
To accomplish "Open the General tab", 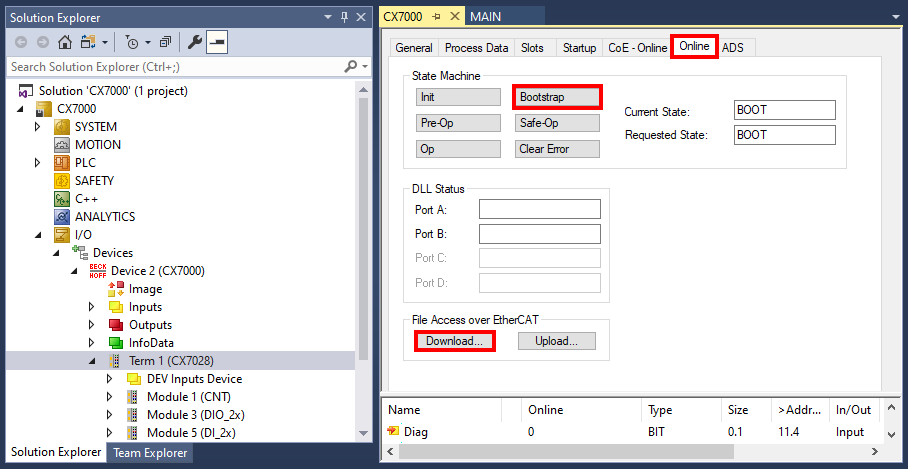I will click(413, 48).
